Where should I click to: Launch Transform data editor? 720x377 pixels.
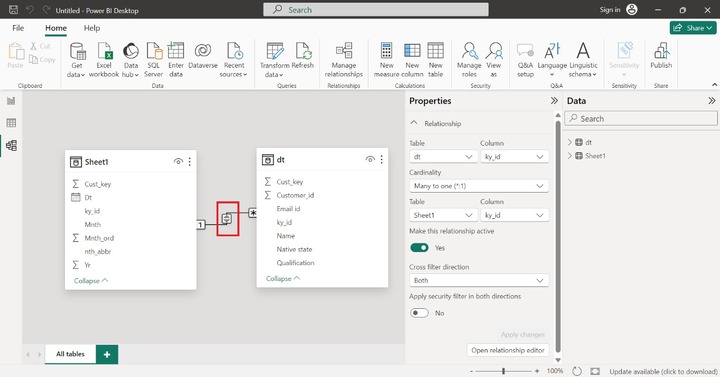pyautogui.click(x=275, y=60)
